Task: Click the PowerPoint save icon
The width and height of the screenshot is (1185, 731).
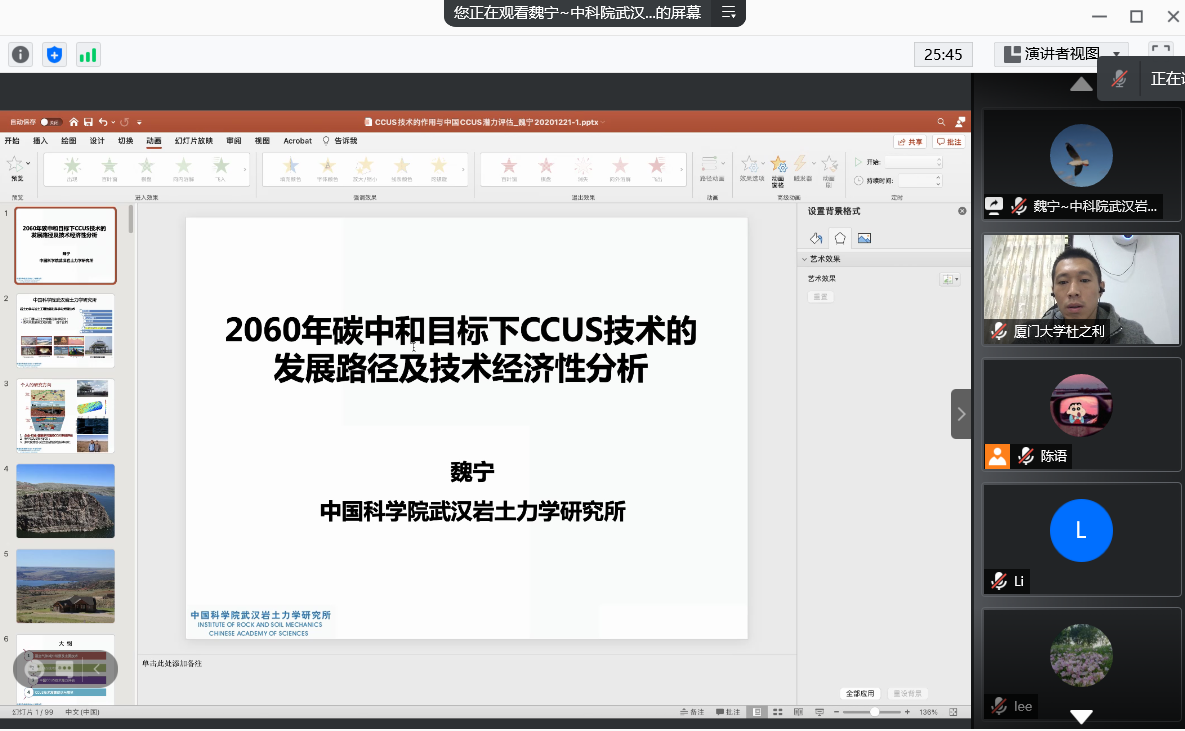Action: tap(88, 122)
